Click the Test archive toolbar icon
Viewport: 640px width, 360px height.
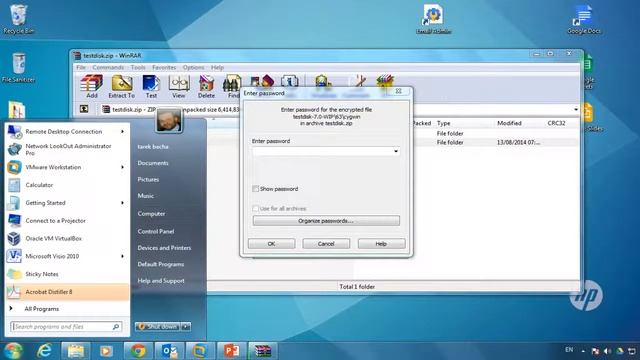[151, 86]
